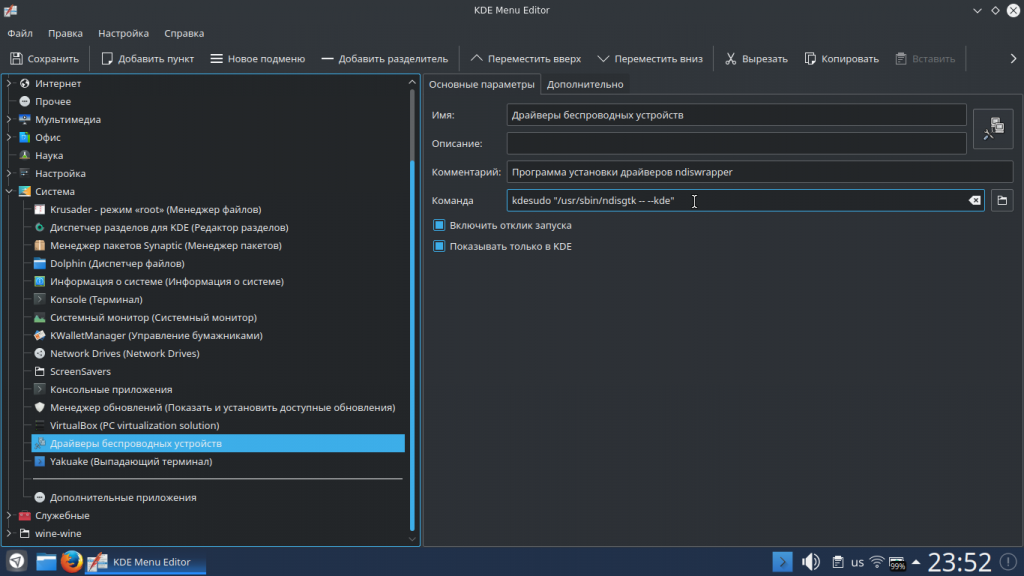Click the volume icon in system tray
1024x576 pixels.
(x=810, y=562)
